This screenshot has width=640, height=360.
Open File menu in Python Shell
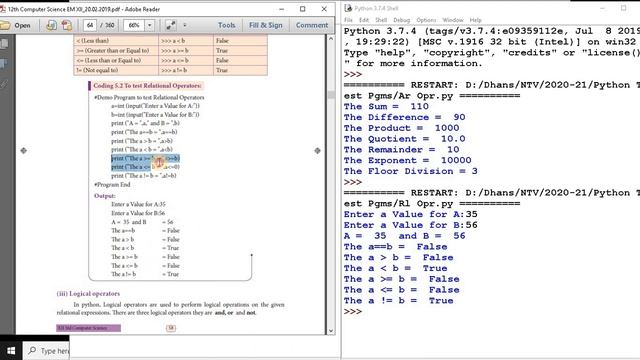[x=348, y=20]
